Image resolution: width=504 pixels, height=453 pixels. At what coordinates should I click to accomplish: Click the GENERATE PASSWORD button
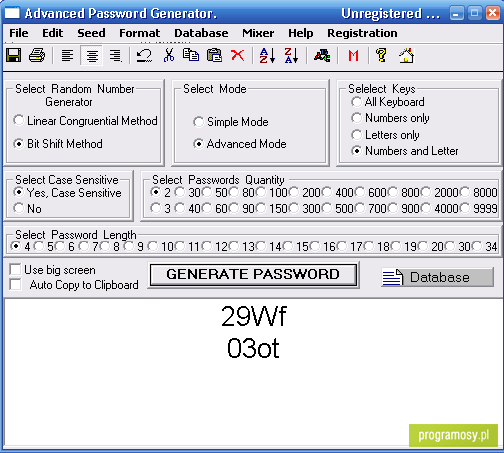pyautogui.click(x=253, y=274)
